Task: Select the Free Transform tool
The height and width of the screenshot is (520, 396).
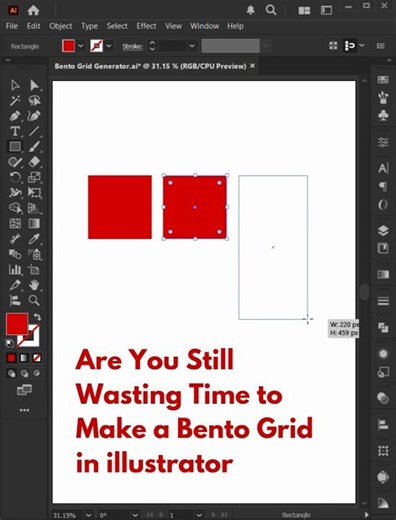Action: point(34,193)
